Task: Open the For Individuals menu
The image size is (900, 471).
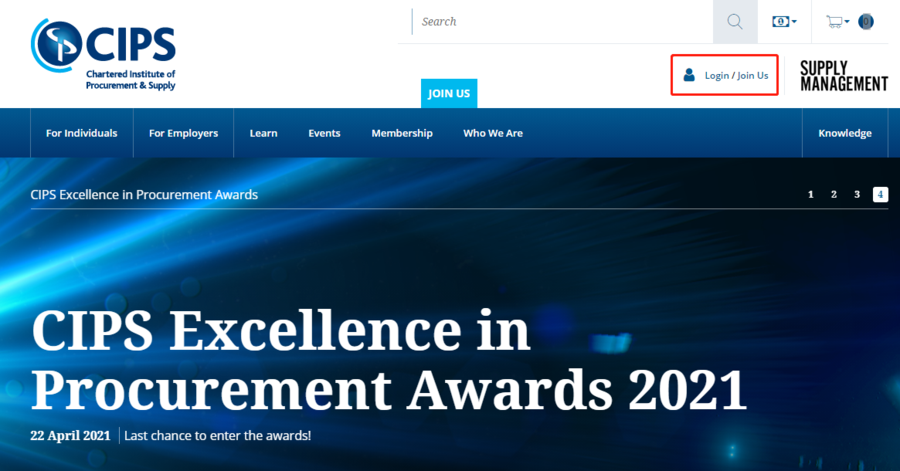Action: [x=81, y=133]
